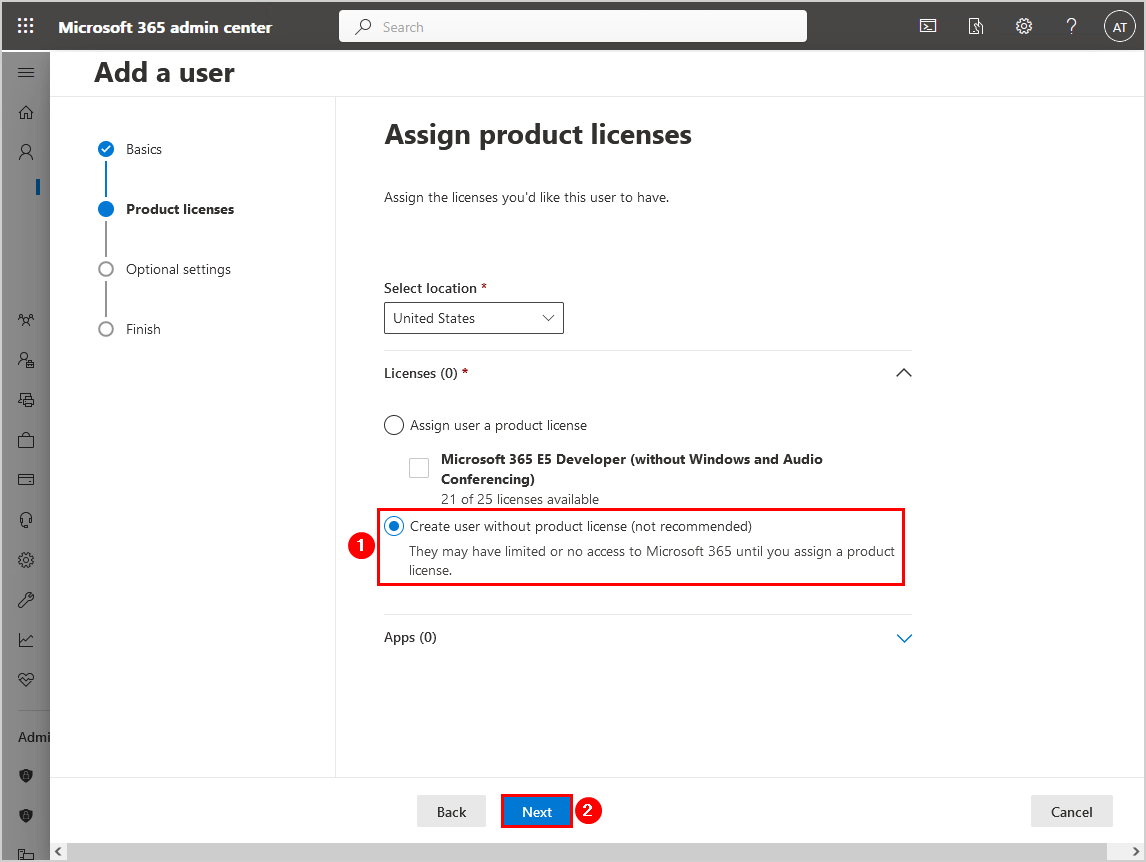Click the top Search box
1146x862 pixels.
coord(572,27)
